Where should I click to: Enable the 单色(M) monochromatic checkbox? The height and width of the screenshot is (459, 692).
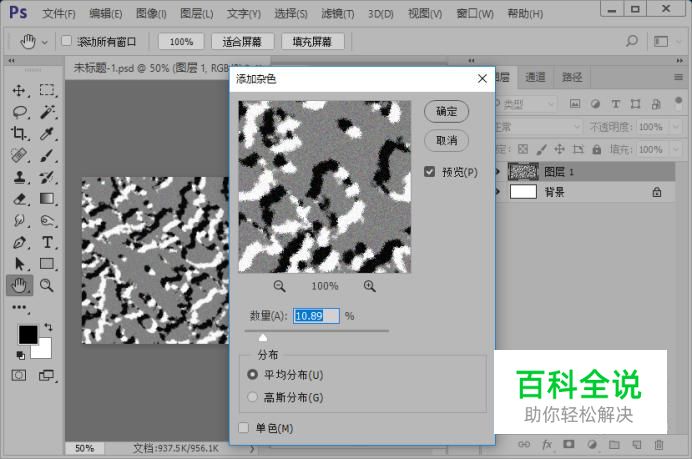(244, 428)
